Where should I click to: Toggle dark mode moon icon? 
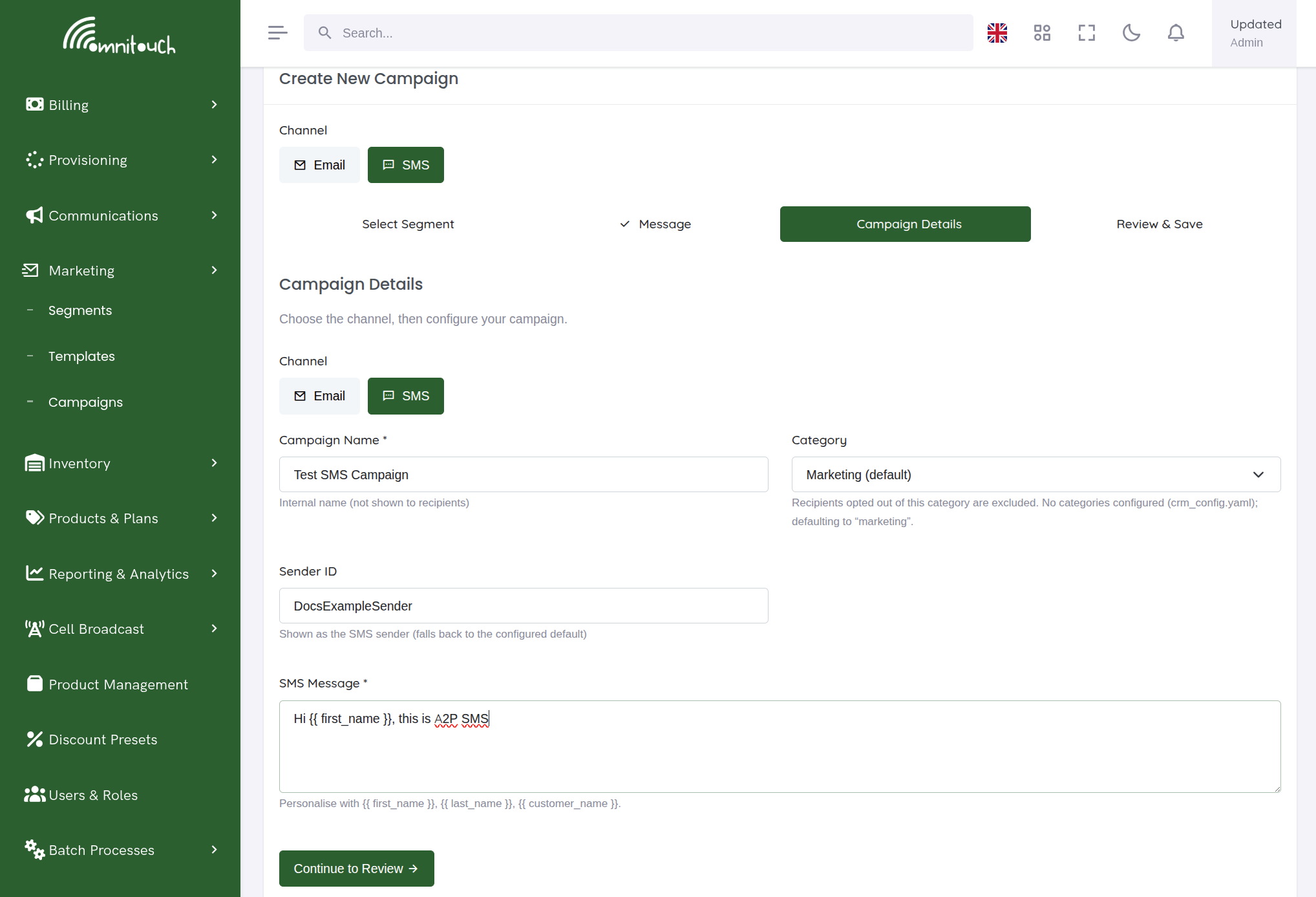1131,33
